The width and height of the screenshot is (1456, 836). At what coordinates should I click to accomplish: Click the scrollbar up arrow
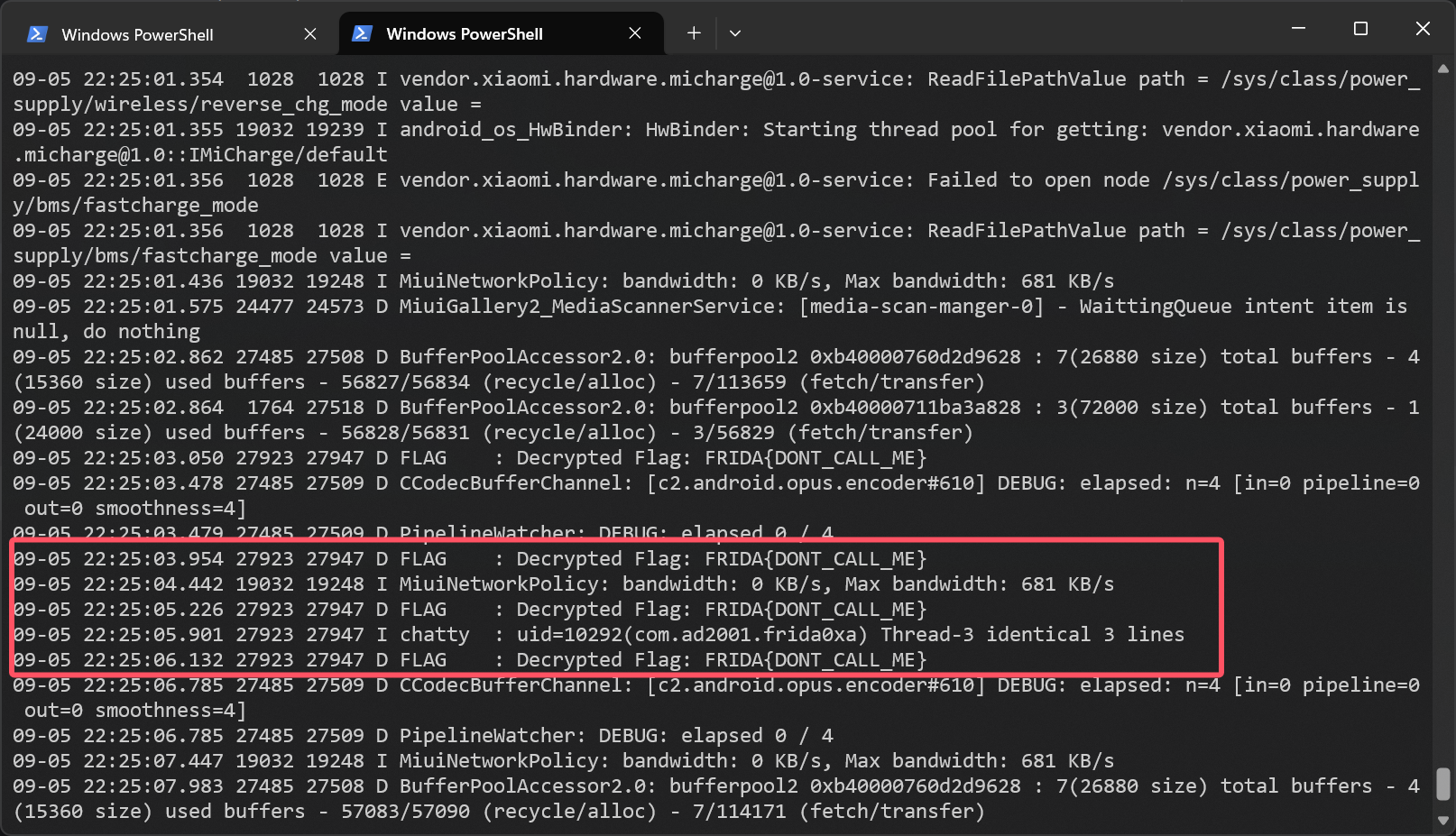1442,69
